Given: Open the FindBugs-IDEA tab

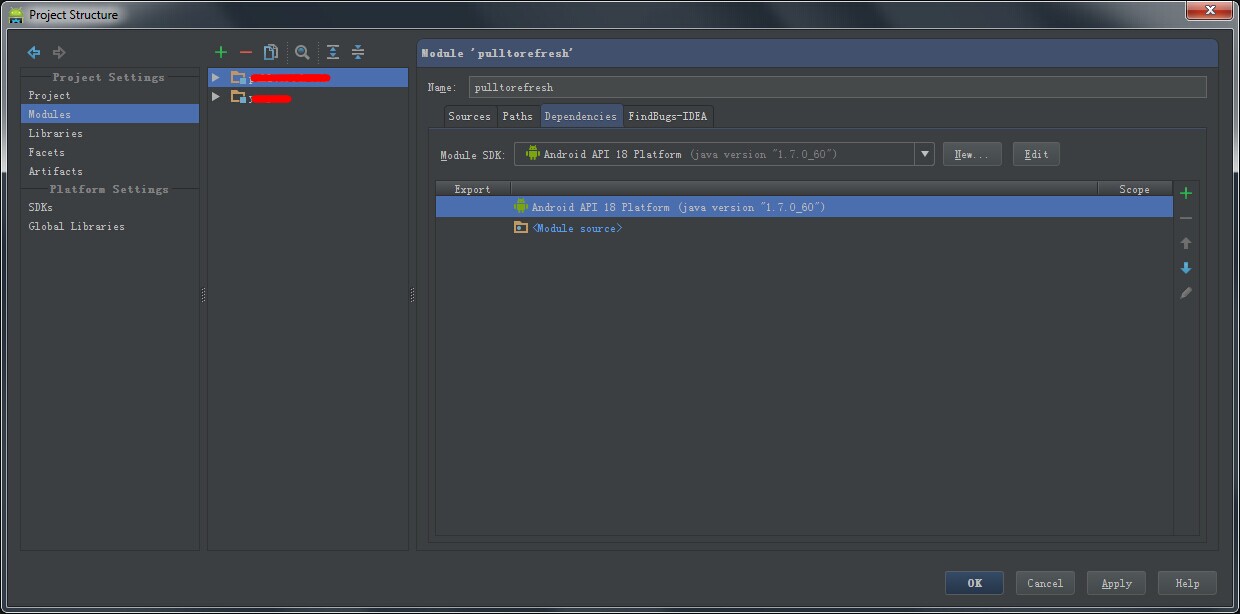Looking at the screenshot, I should (x=667, y=116).
